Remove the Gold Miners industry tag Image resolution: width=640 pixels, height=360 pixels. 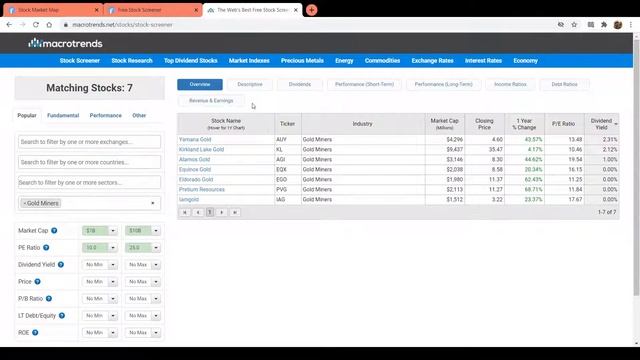click(x=24, y=203)
